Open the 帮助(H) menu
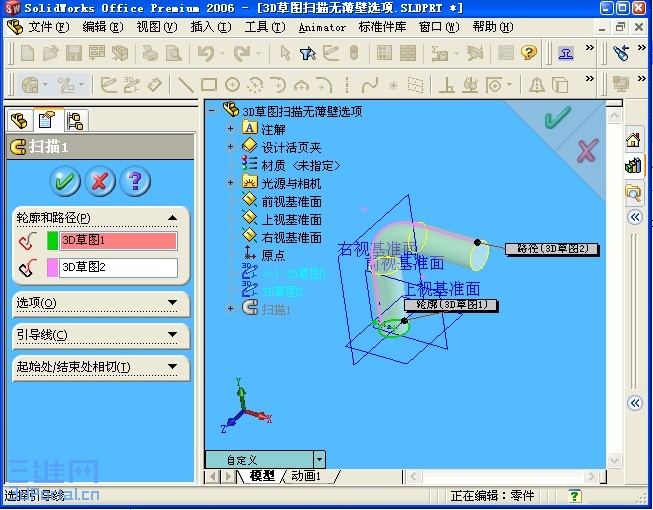The width and height of the screenshot is (653, 510). (493, 27)
